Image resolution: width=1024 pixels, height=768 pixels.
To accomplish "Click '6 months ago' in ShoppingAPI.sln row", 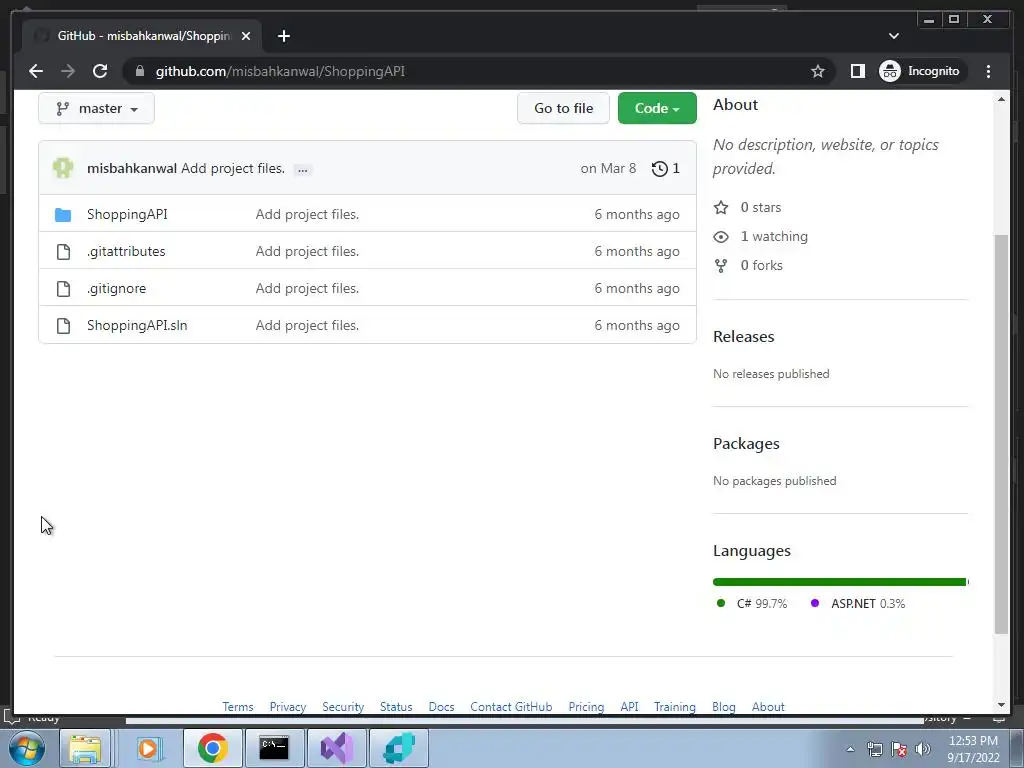I will [x=637, y=325].
